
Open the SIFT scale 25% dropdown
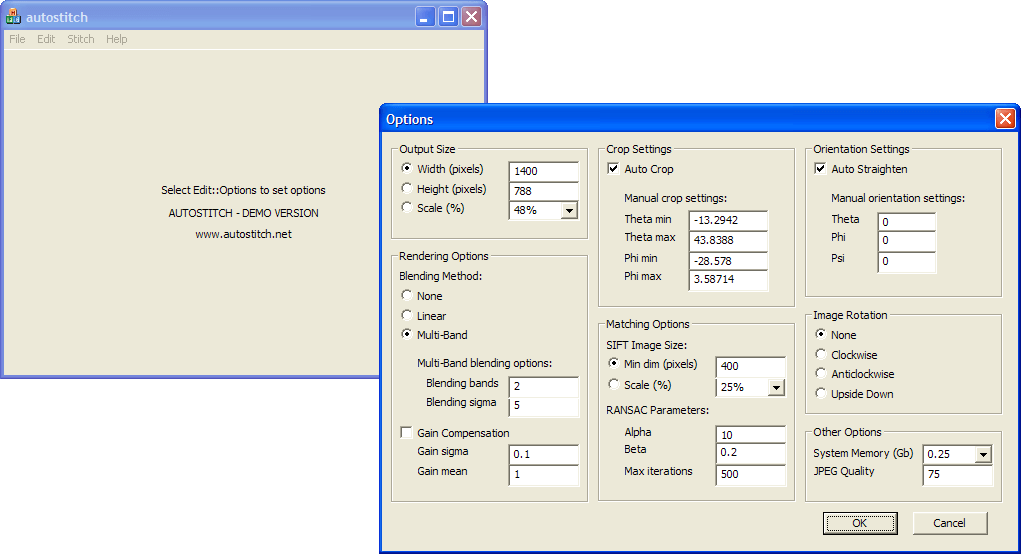pyautogui.click(x=776, y=387)
